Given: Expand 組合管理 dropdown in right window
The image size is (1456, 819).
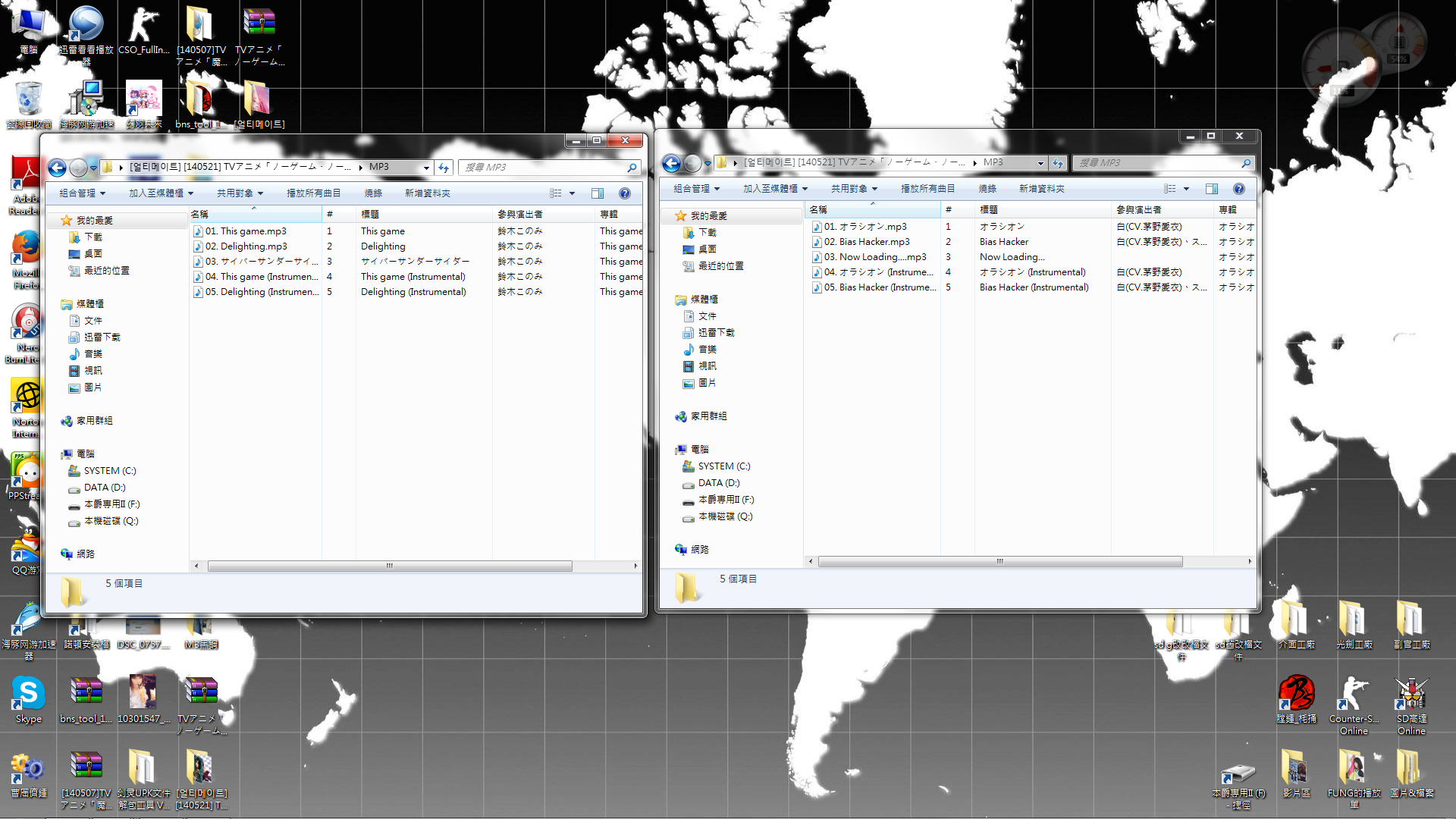Looking at the screenshot, I should click(x=696, y=189).
